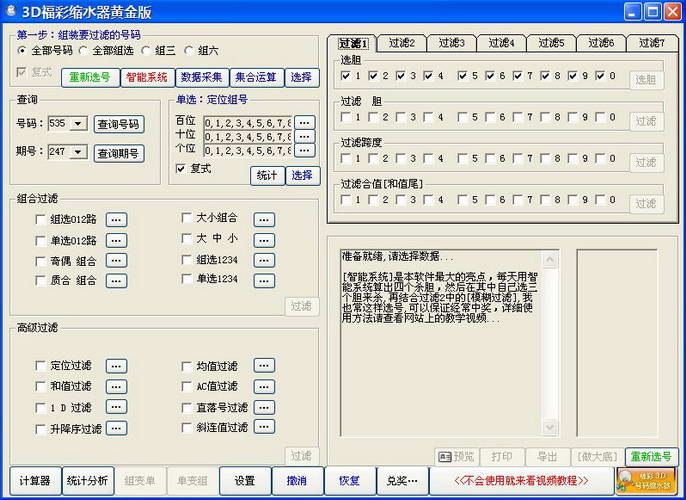Check digit 5 in the 过滤跨度 row

tap(462, 158)
